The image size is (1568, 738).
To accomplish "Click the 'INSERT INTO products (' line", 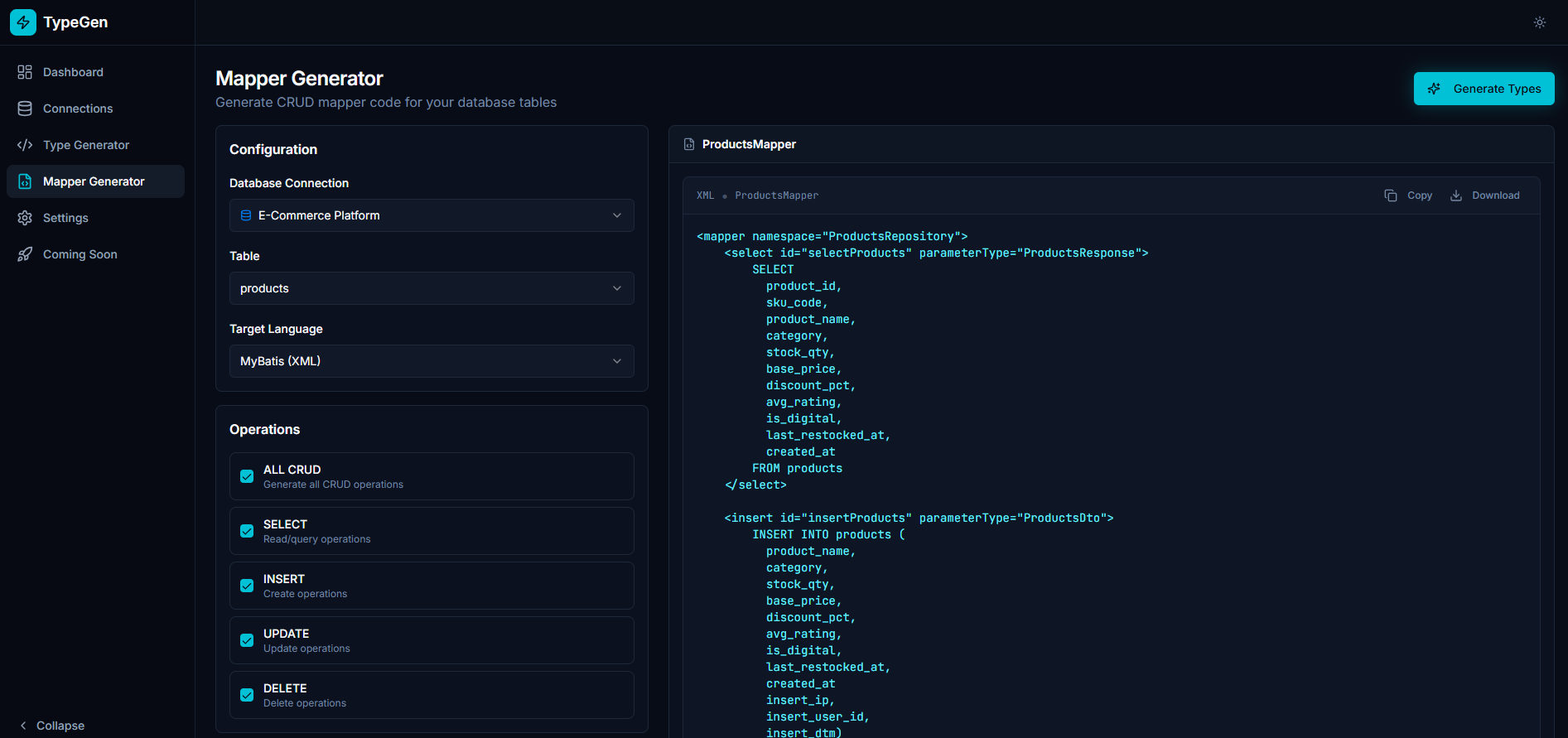I will click(x=828, y=534).
